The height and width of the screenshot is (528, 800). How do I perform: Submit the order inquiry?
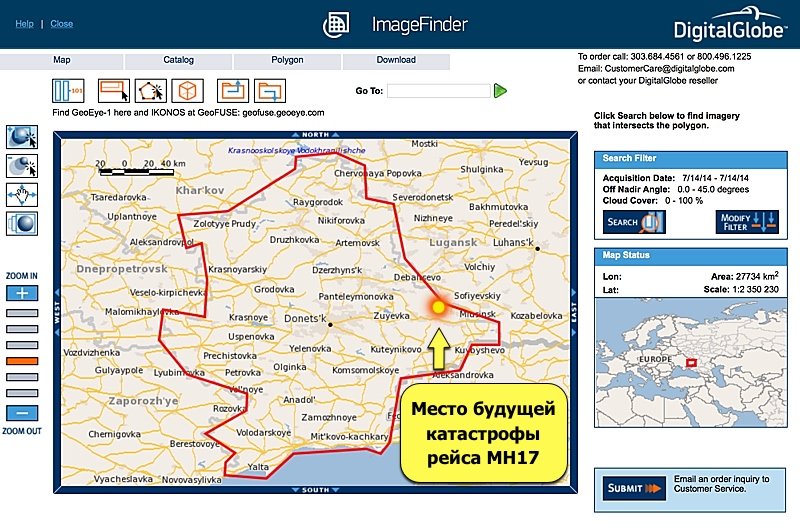coord(635,487)
